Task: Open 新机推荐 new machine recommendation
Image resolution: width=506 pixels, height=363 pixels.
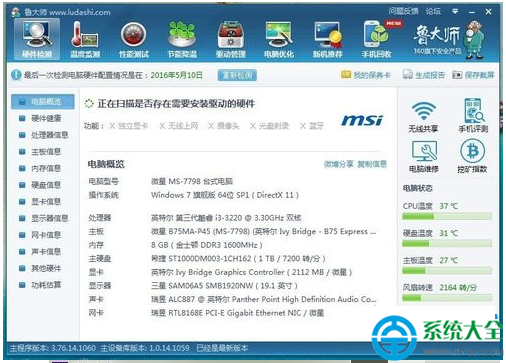Action: 328,39
